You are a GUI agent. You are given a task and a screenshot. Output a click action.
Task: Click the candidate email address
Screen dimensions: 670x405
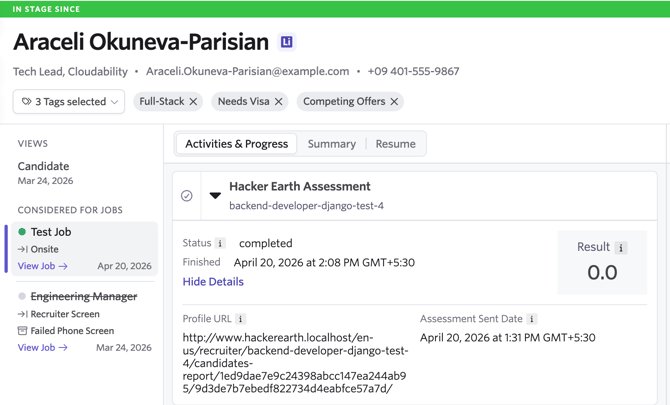pos(247,71)
